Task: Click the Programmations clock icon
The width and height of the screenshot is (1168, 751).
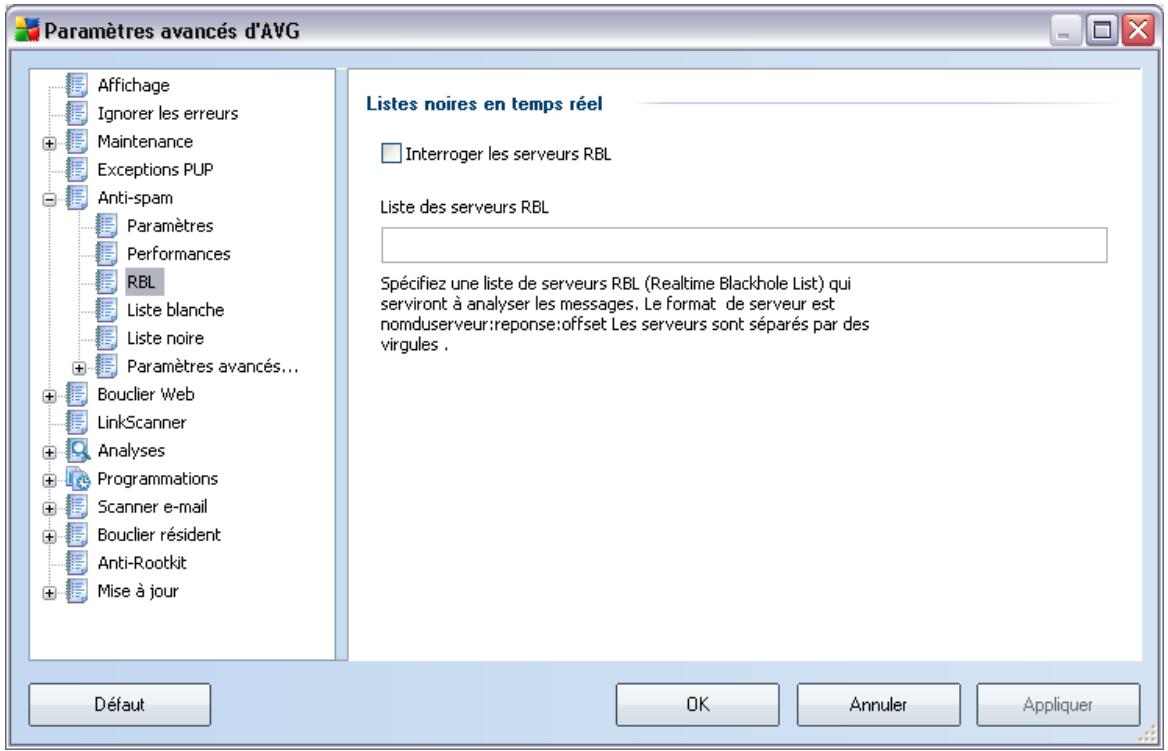Action: point(77,478)
